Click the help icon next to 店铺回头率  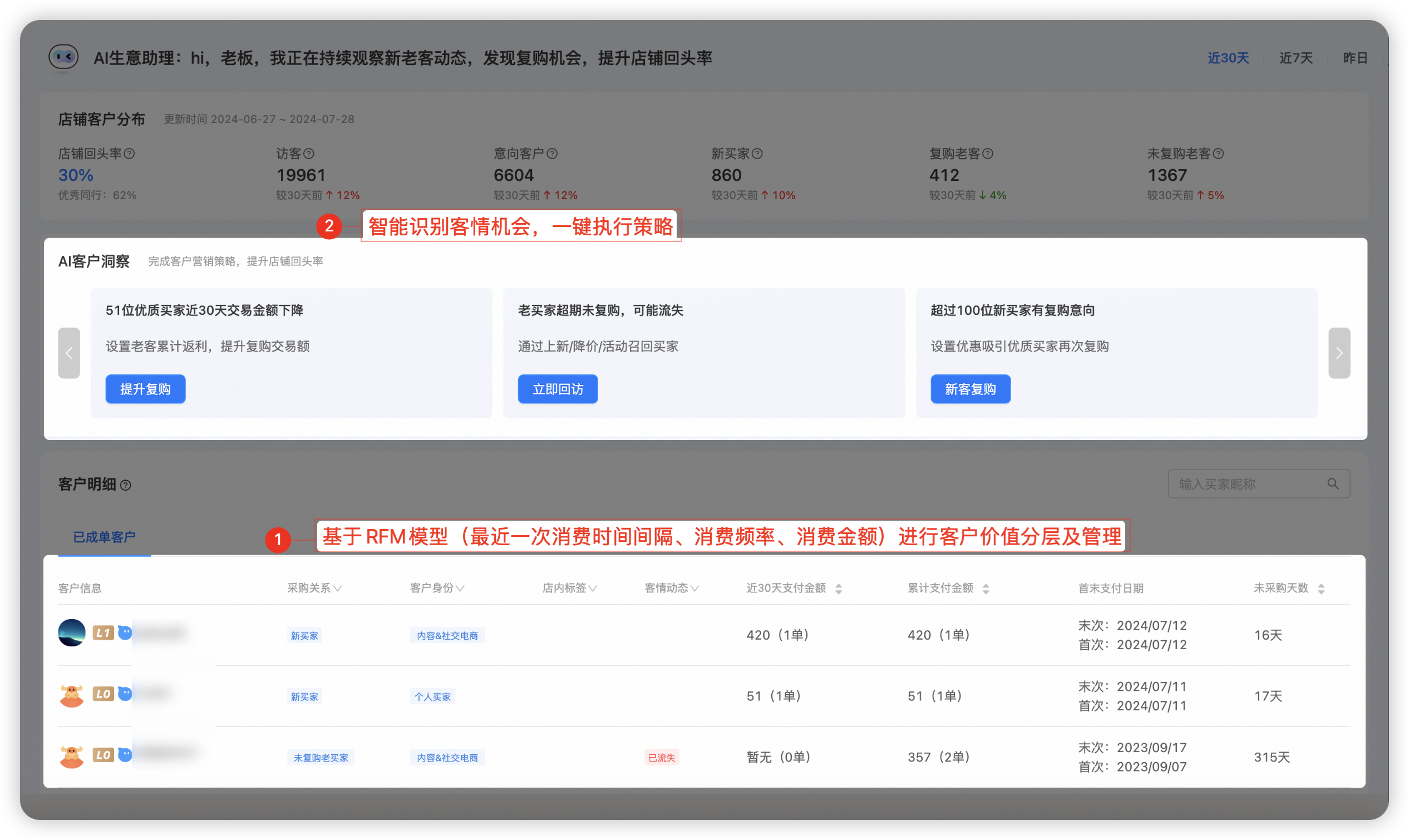pyautogui.click(x=129, y=154)
